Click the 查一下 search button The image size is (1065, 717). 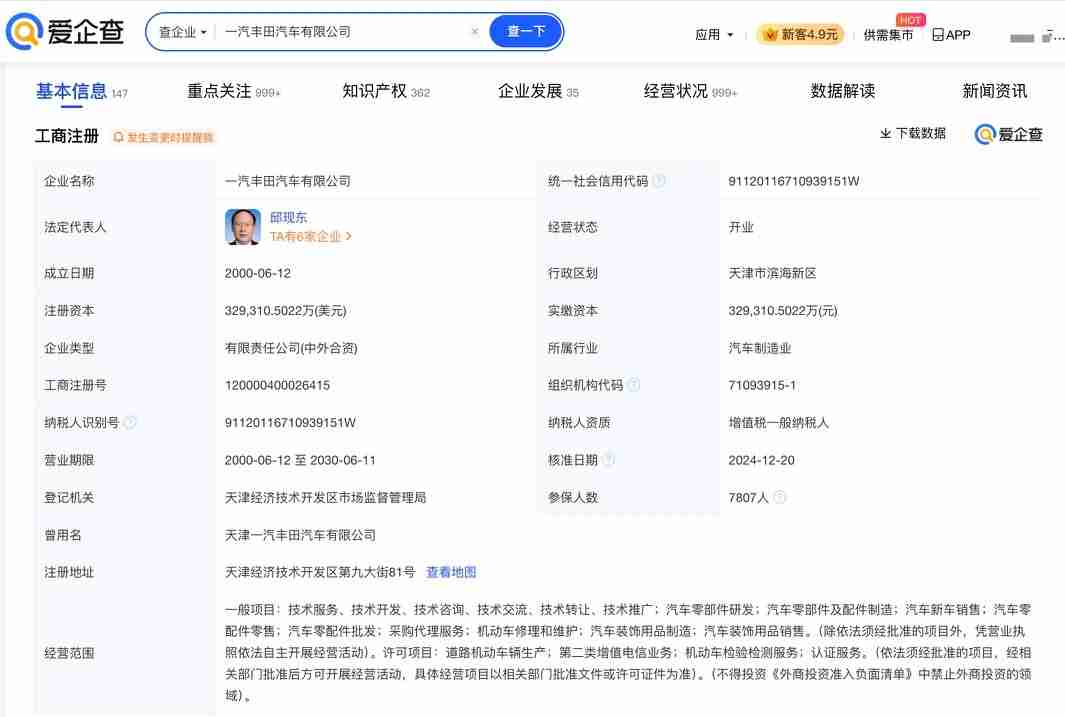pos(525,31)
